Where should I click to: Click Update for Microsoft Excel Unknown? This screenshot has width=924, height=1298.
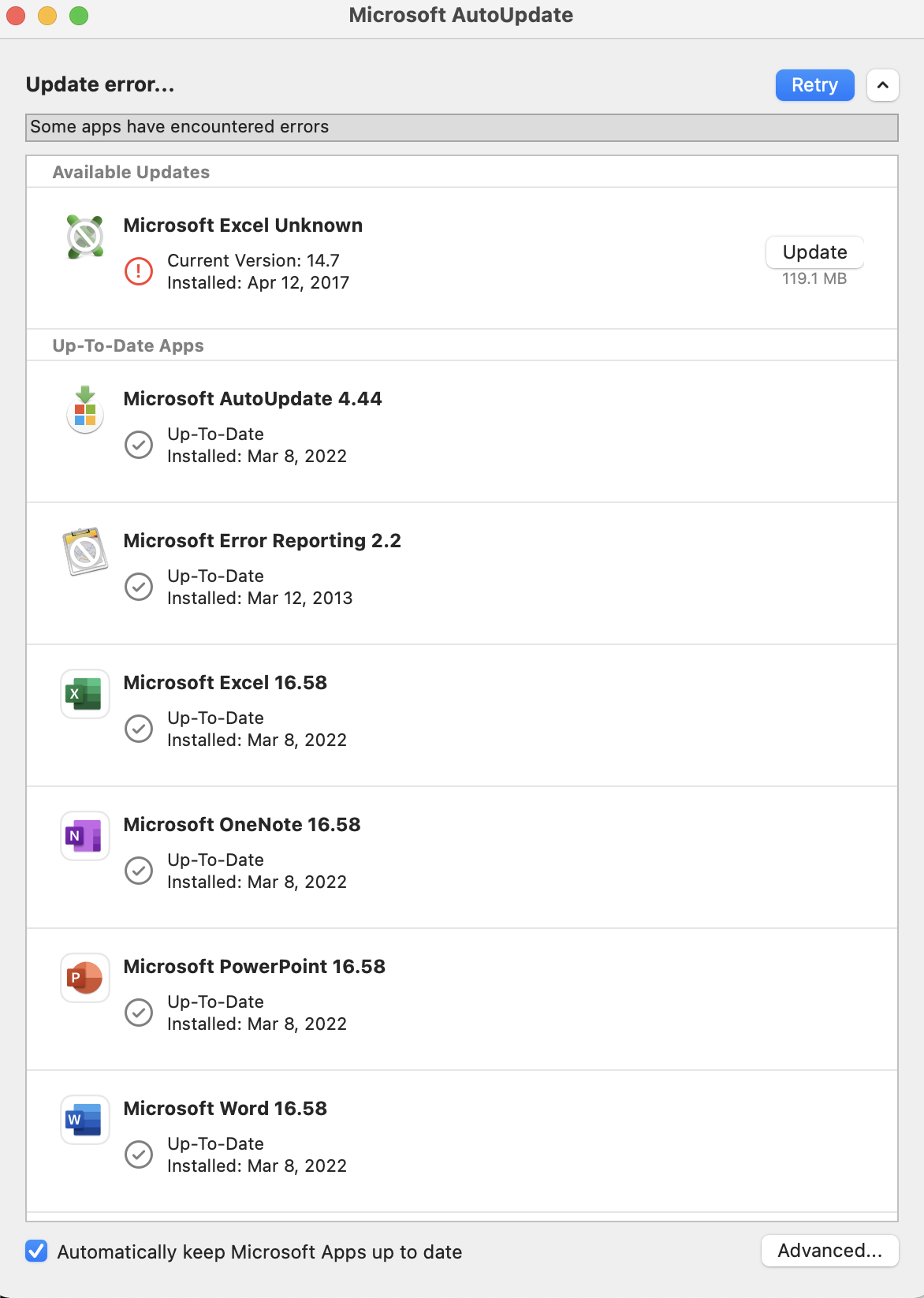(x=814, y=252)
